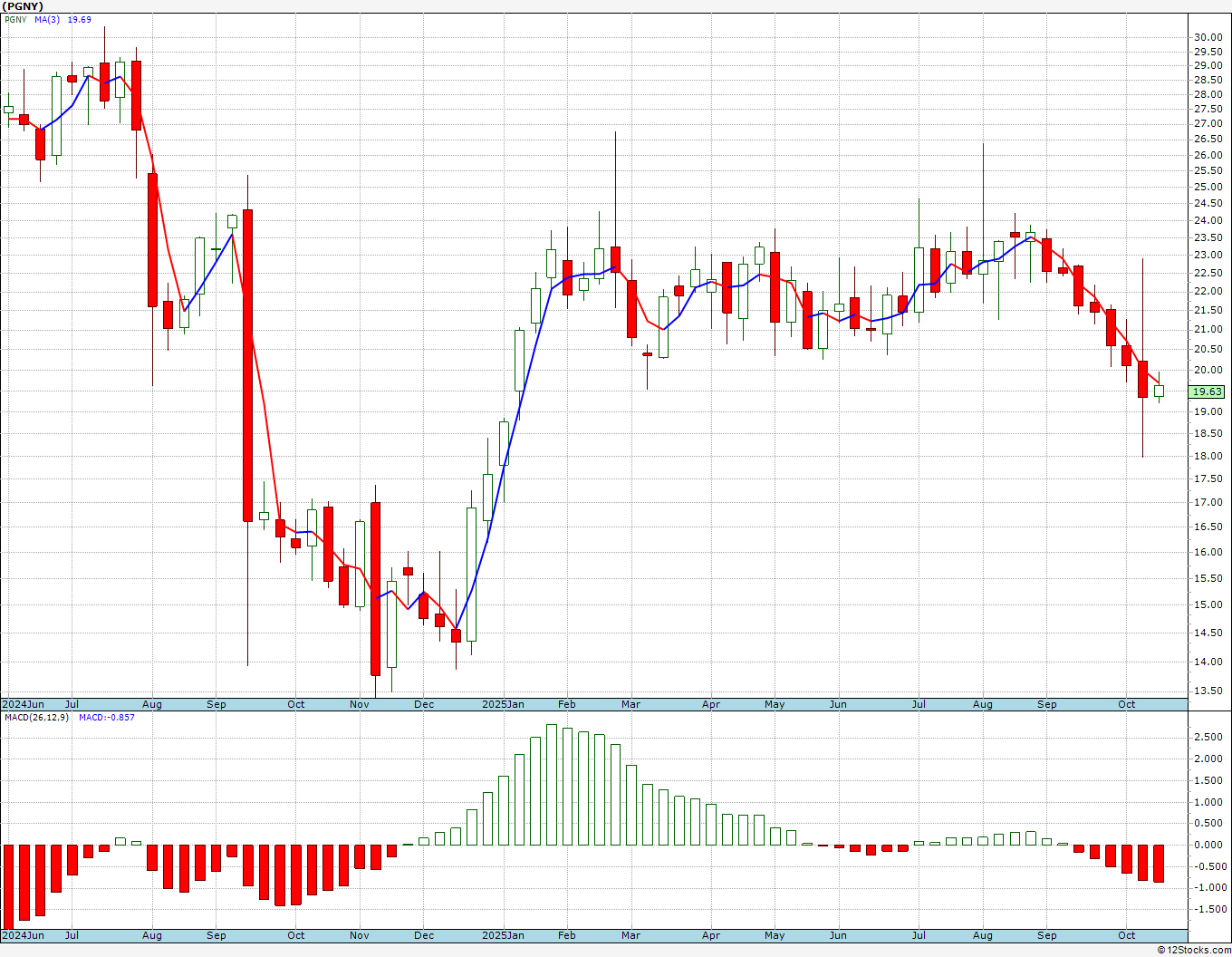Click the 16.00 price axis label
1232x957 pixels.
(1208, 552)
